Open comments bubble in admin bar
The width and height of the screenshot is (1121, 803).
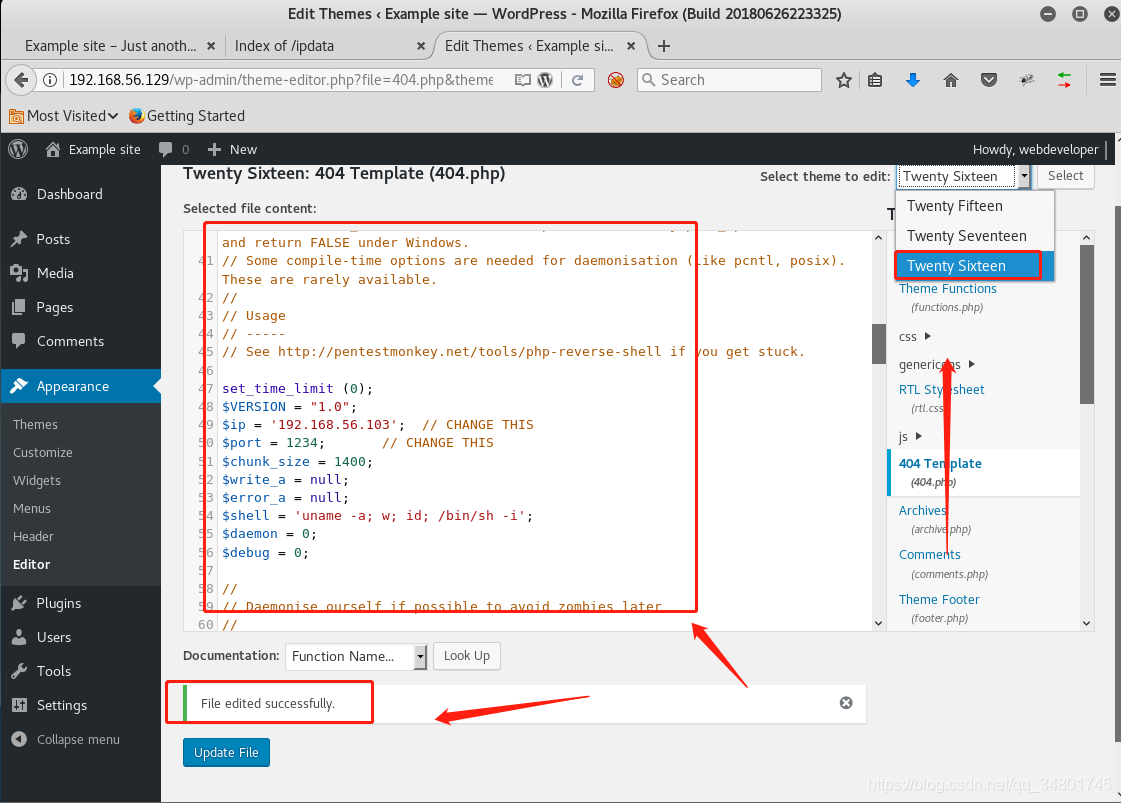point(174,149)
